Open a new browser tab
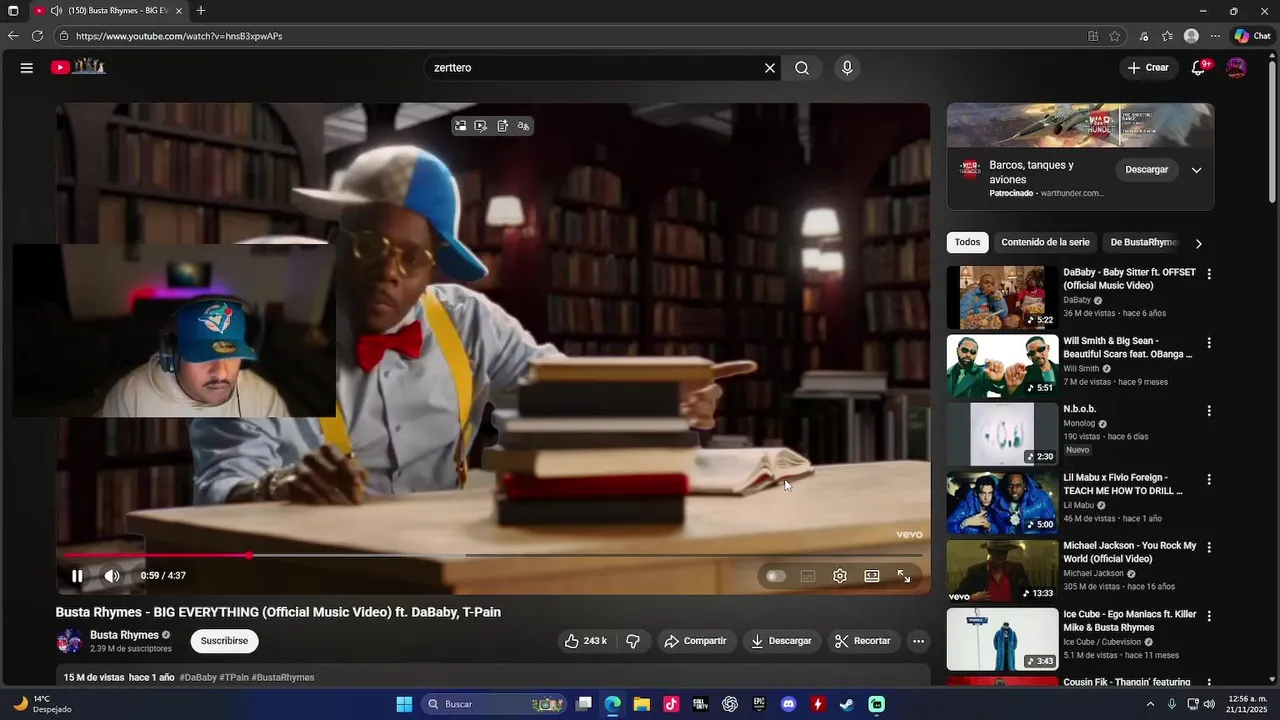1280x720 pixels. click(201, 11)
